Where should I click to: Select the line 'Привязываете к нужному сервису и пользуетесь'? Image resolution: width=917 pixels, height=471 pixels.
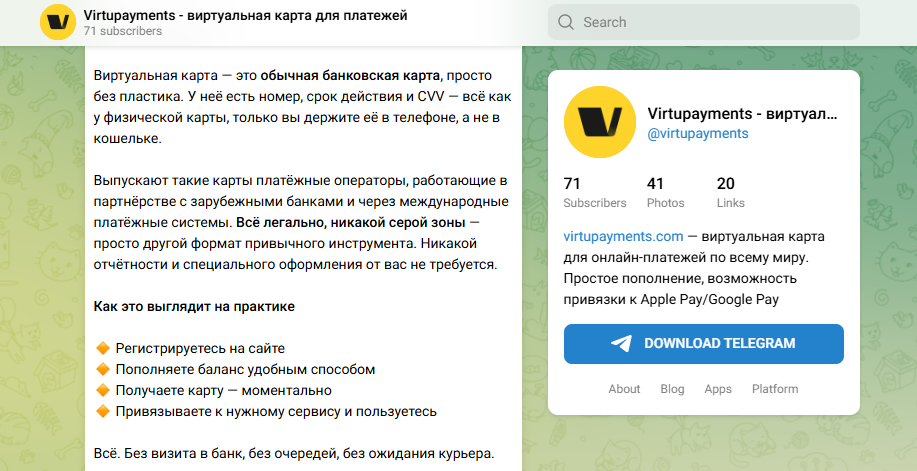(276, 411)
